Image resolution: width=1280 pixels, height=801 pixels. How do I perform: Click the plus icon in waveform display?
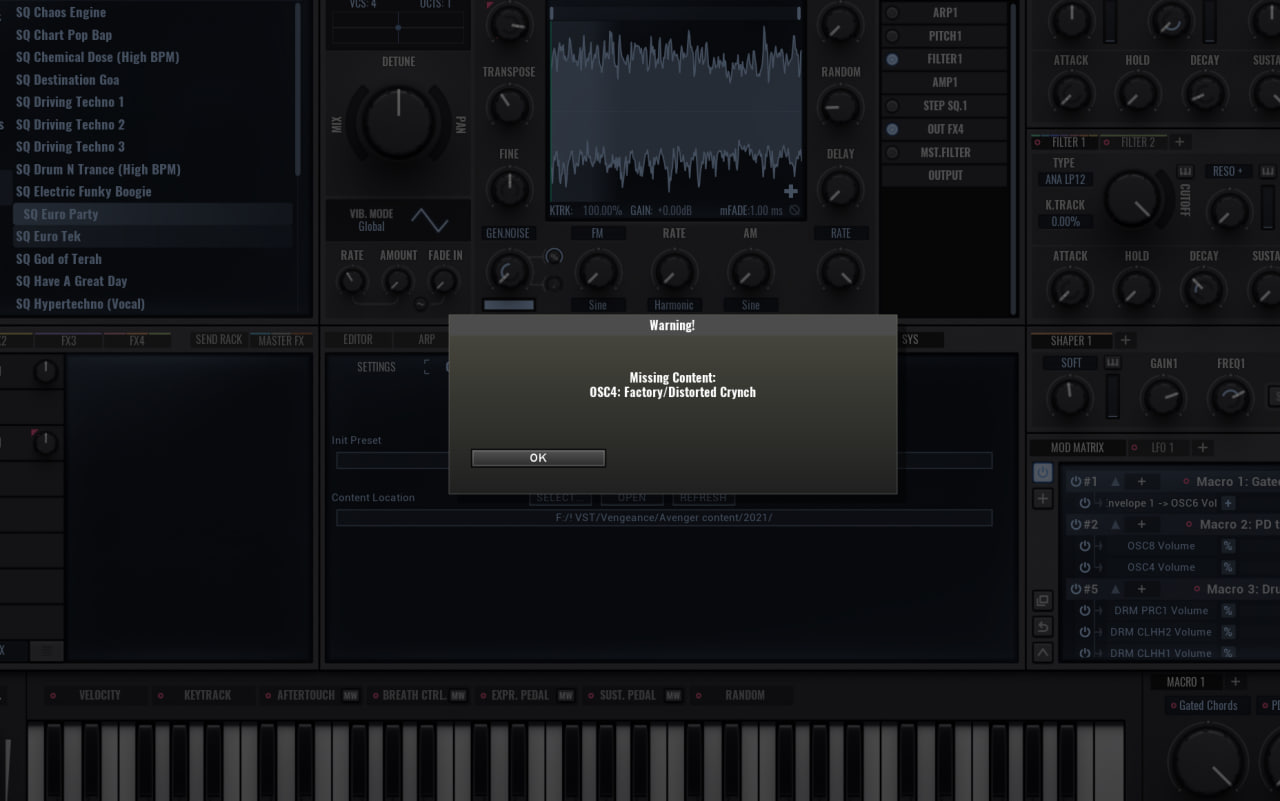click(x=791, y=191)
